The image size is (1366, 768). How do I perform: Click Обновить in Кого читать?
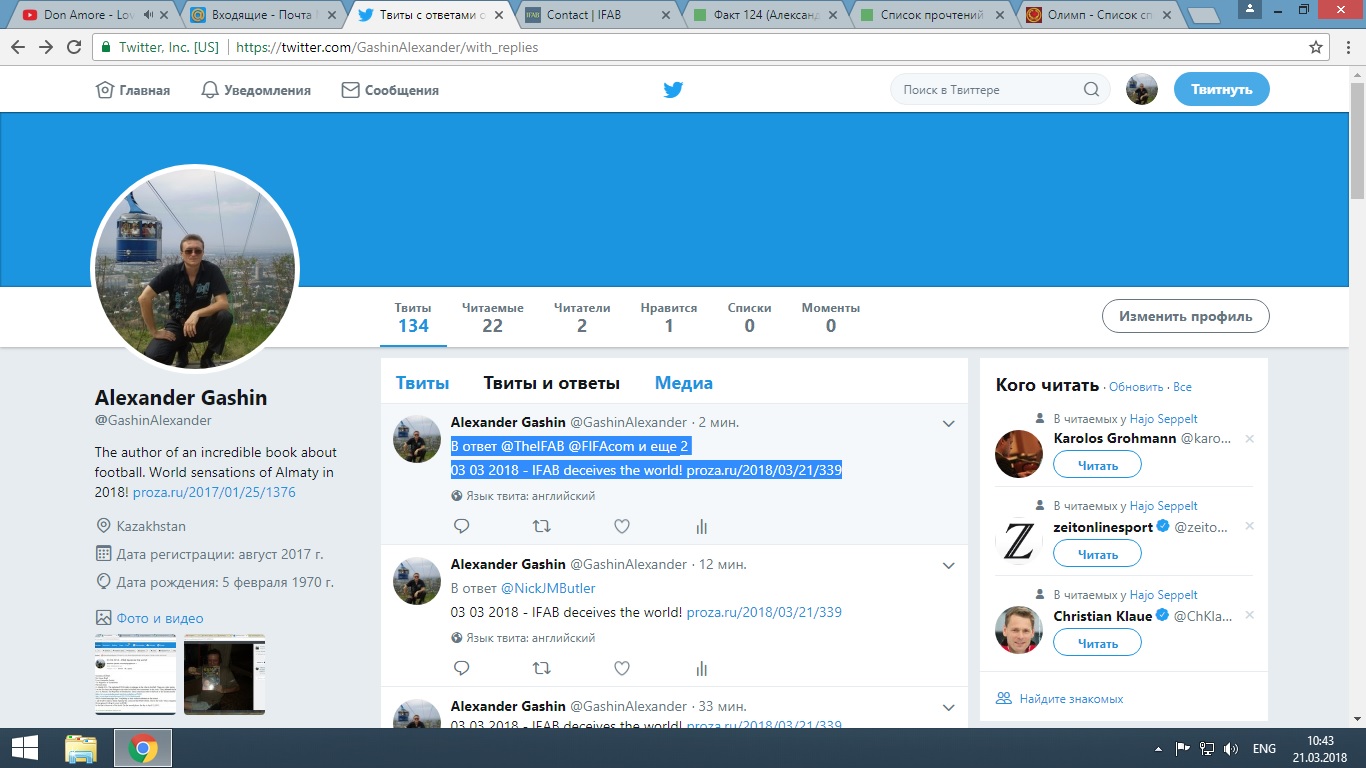click(x=1136, y=387)
